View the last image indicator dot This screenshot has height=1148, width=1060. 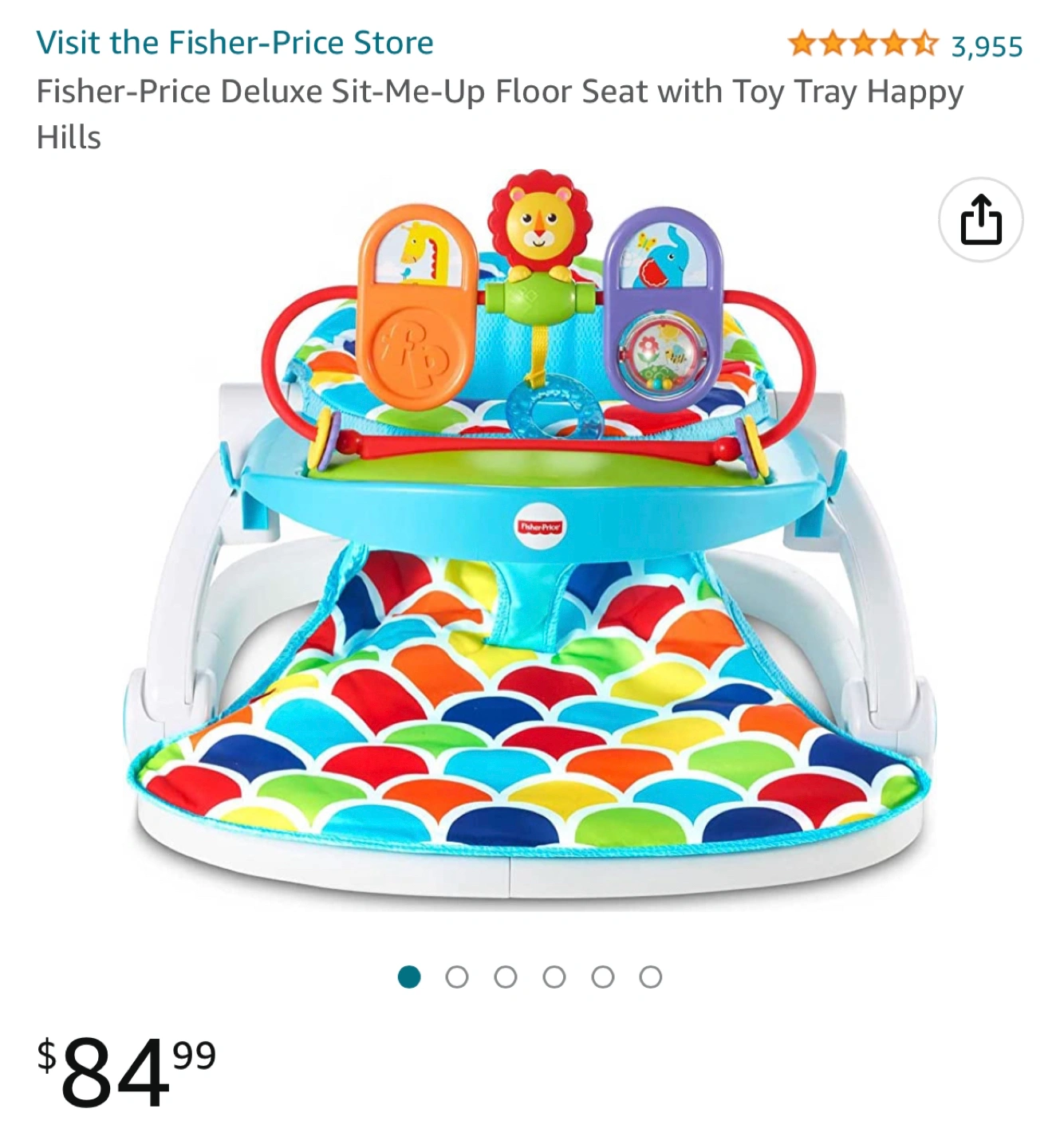651,977
